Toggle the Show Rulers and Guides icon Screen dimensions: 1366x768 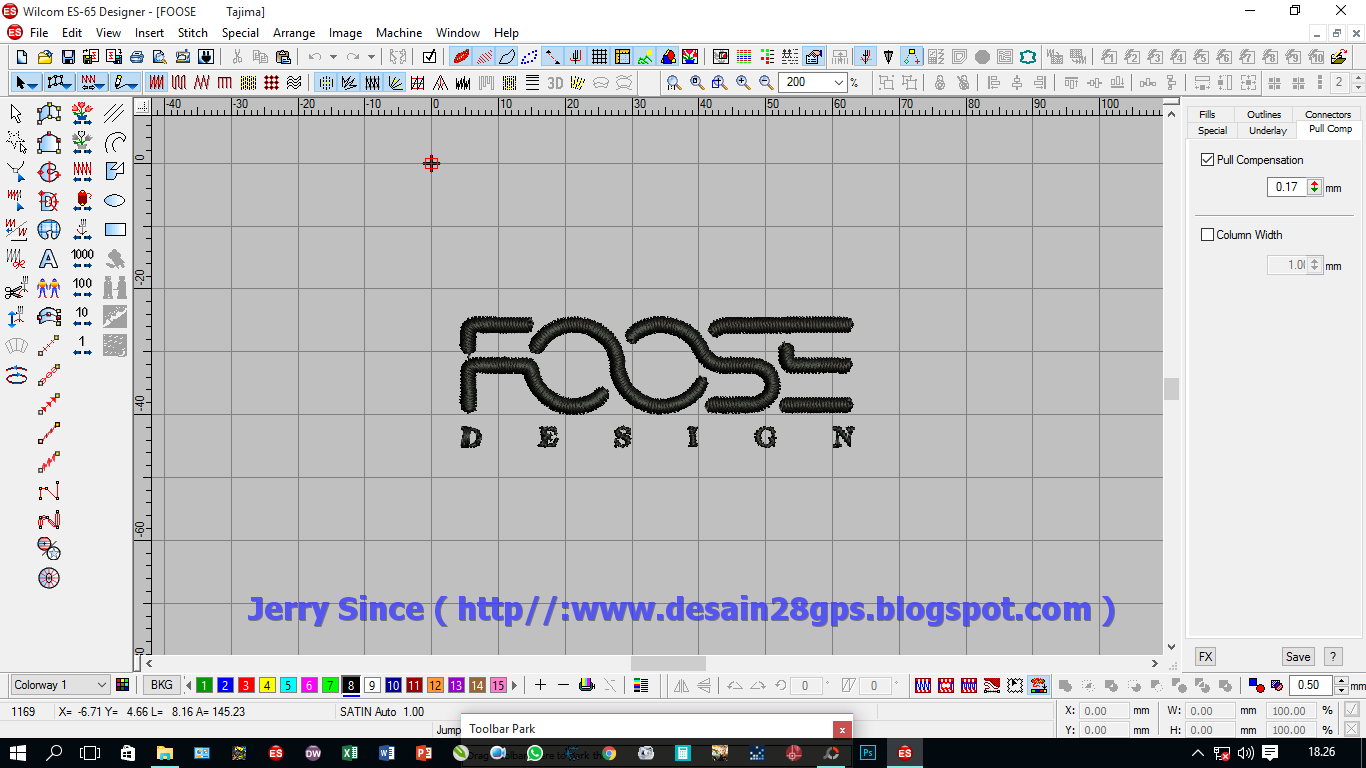pos(622,57)
